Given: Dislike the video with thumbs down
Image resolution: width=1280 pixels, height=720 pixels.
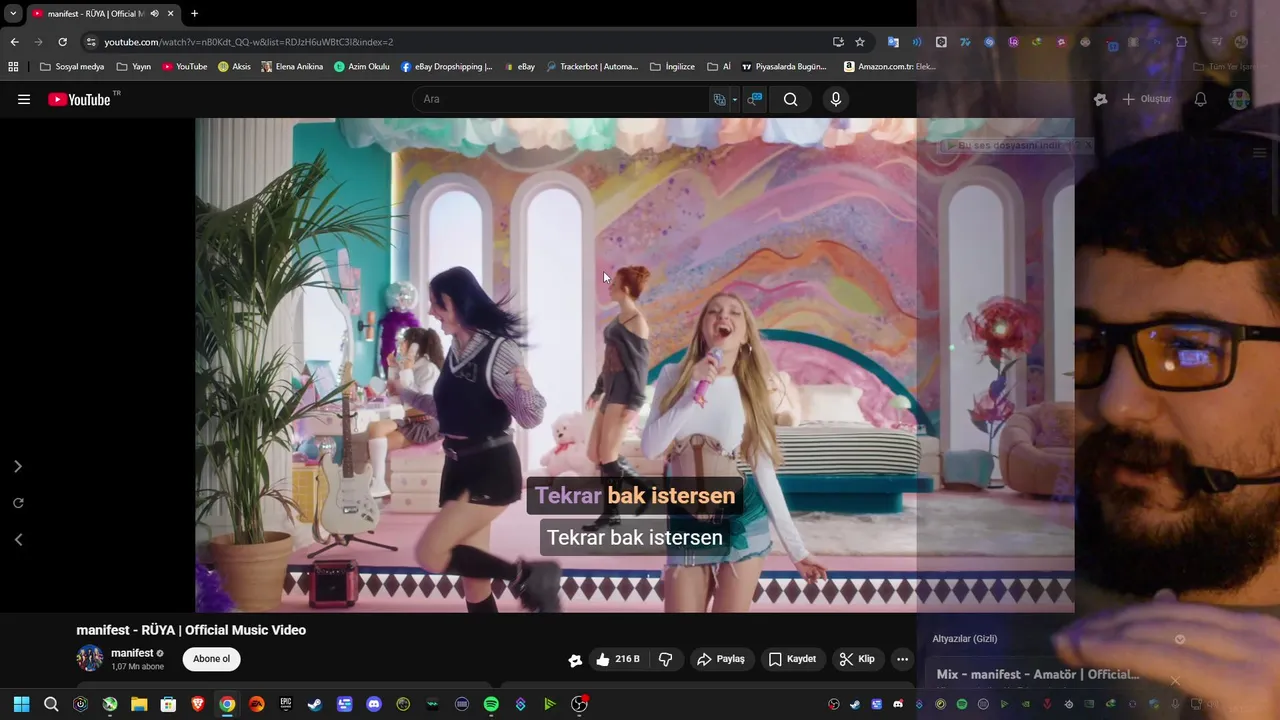Looking at the screenshot, I should click(x=665, y=659).
